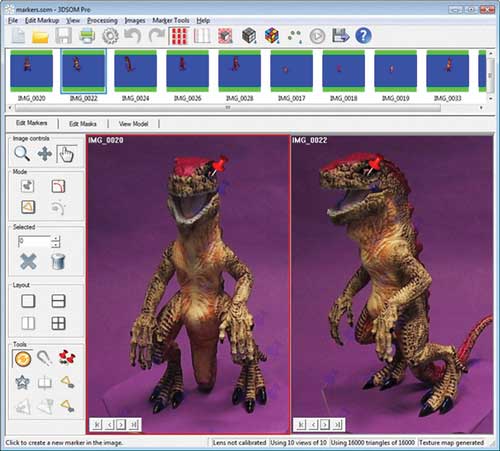Viewport: 500px width, 451px height.
Task: Click the Rubik's cube texture icon in toolbar
Action: (272, 35)
